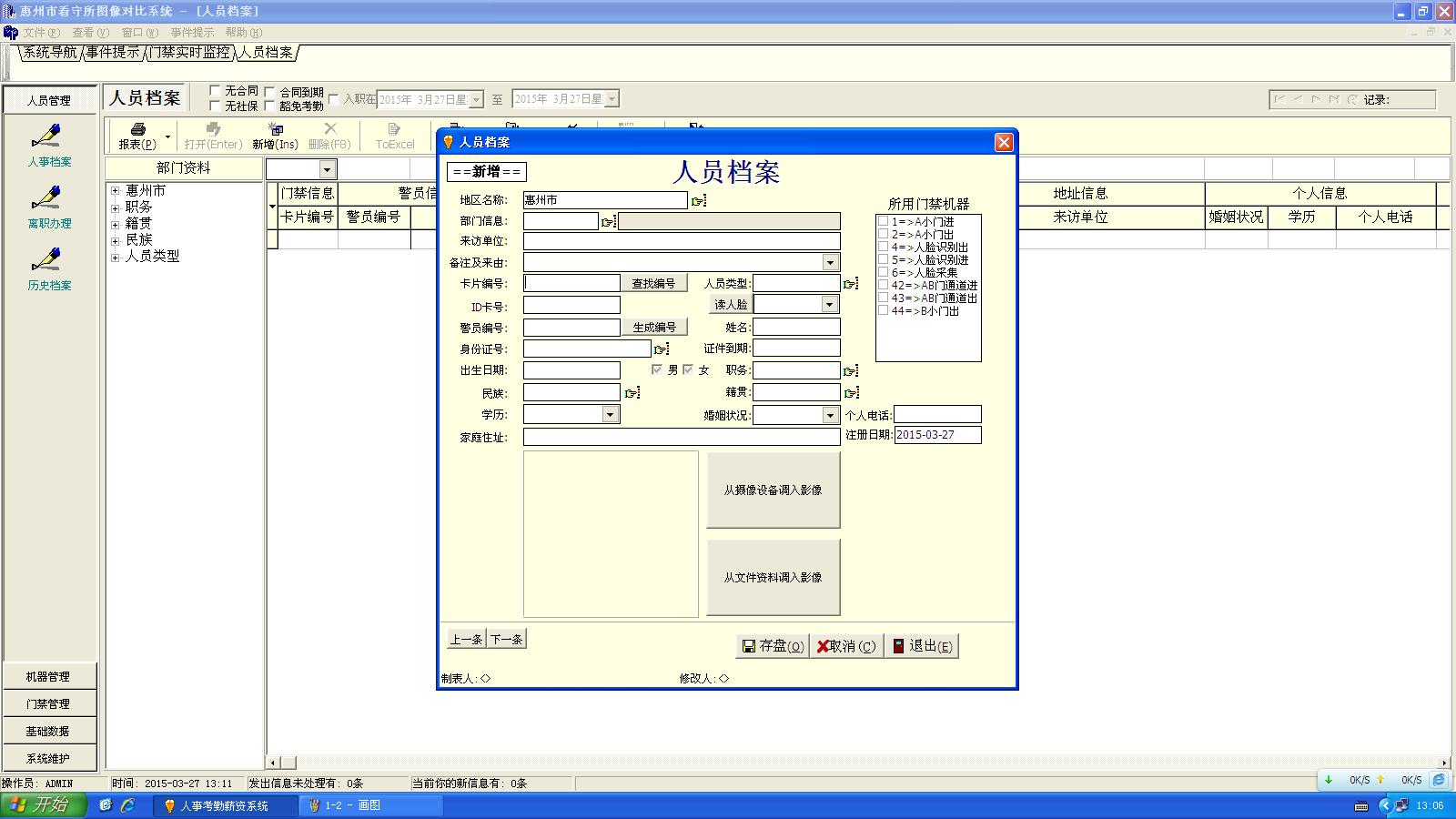Click lookup icon beside 人员类型 field
Viewport: 1456px width, 819px height.
tap(851, 284)
